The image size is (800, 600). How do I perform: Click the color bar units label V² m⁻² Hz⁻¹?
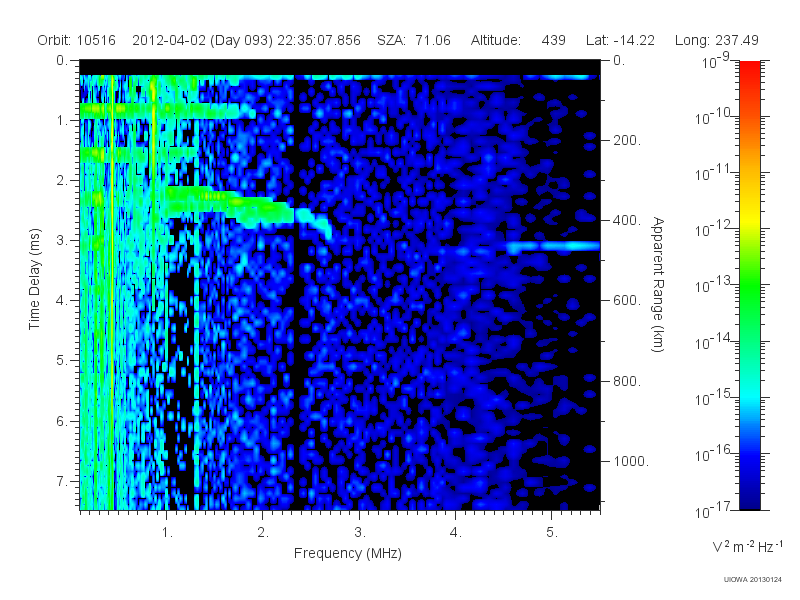[747, 546]
